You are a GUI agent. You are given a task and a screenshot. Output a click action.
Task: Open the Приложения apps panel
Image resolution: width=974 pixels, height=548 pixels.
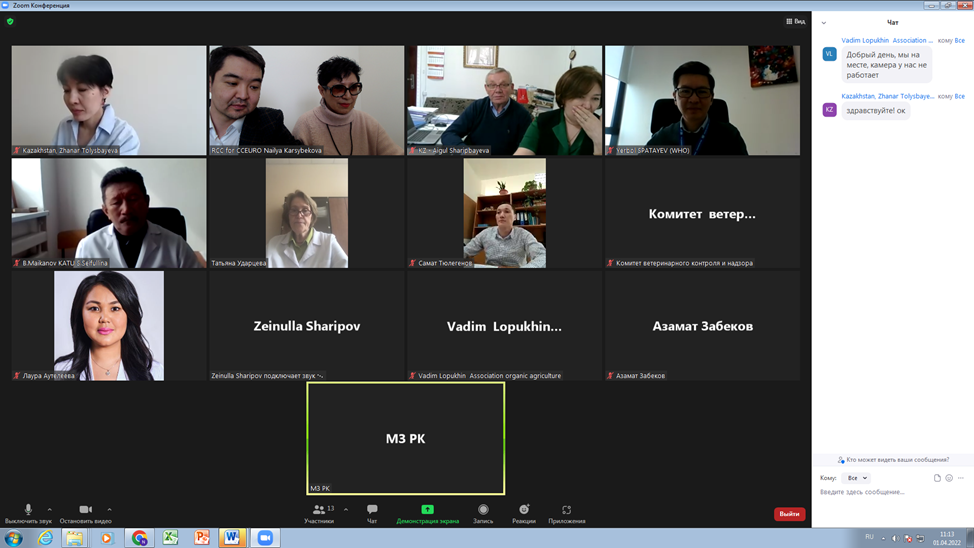click(x=567, y=514)
